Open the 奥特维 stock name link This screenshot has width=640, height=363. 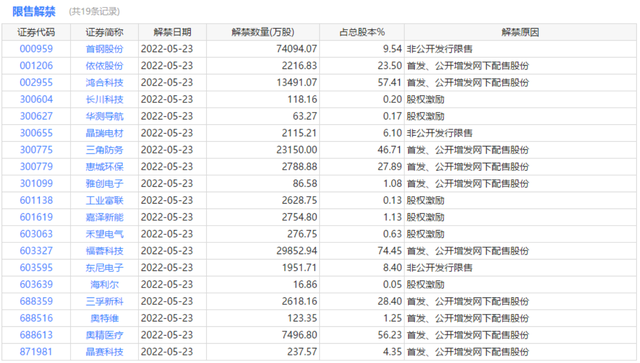[x=104, y=318]
